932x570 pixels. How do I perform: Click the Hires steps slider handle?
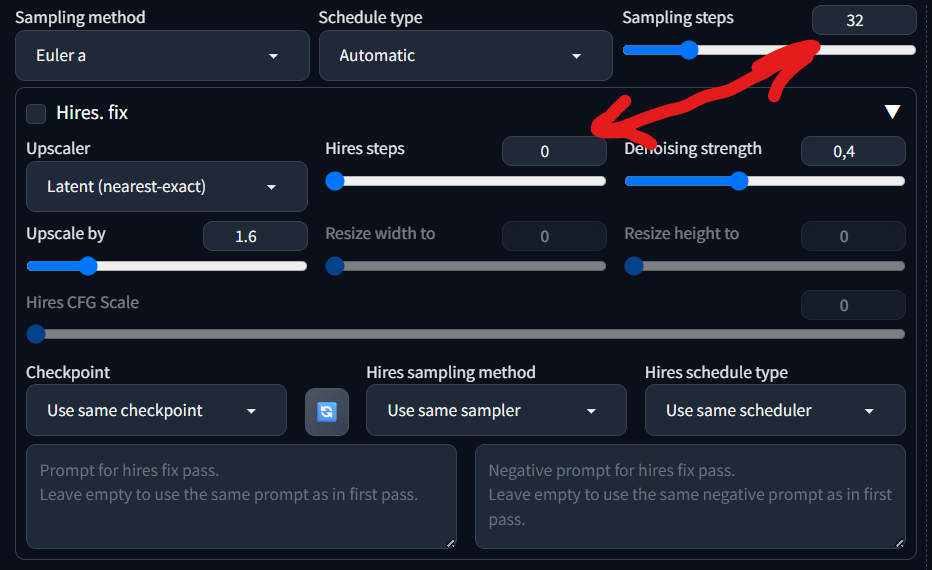tap(335, 181)
